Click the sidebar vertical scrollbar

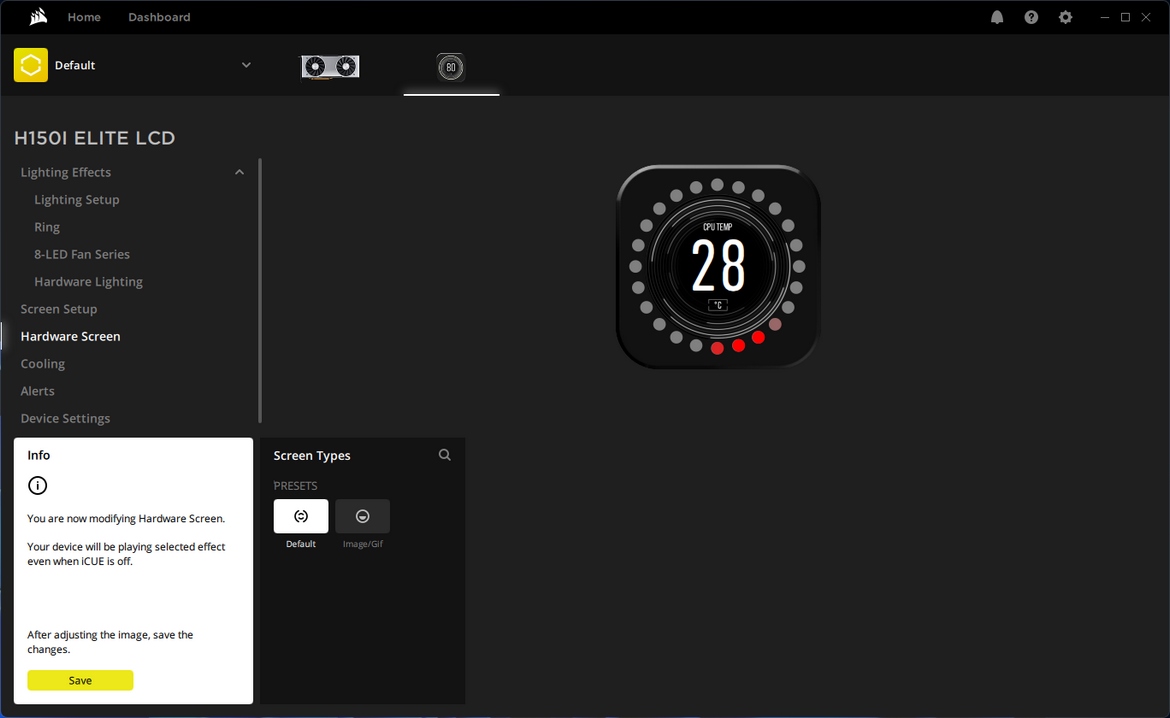pos(260,290)
